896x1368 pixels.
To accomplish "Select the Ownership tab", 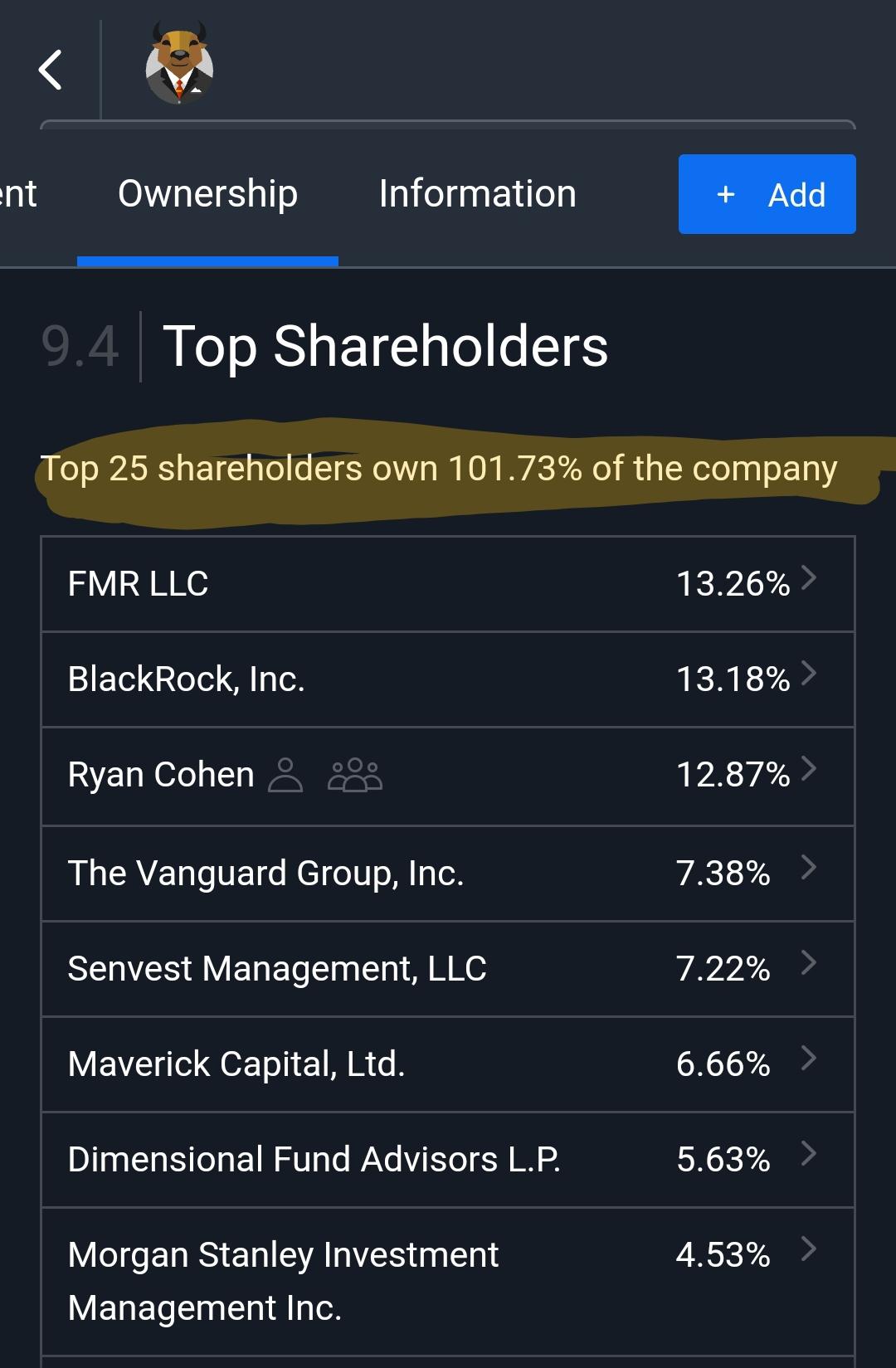I will 207,193.
